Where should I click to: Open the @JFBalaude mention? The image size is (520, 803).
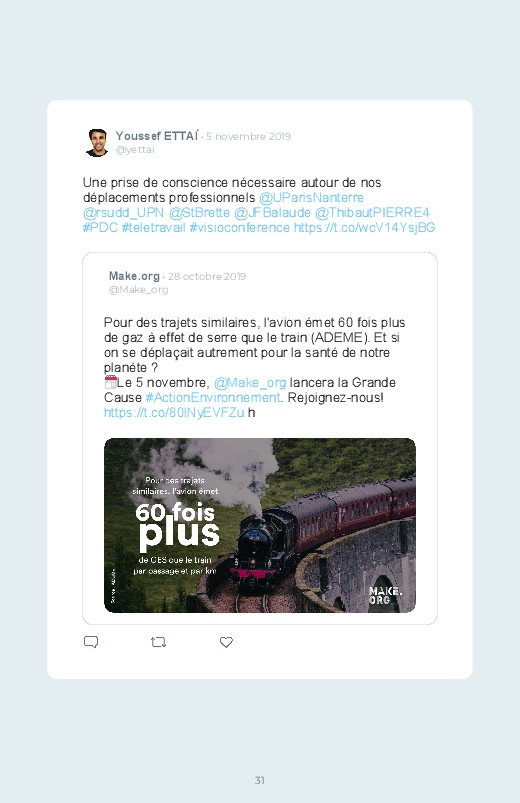[x=273, y=213]
